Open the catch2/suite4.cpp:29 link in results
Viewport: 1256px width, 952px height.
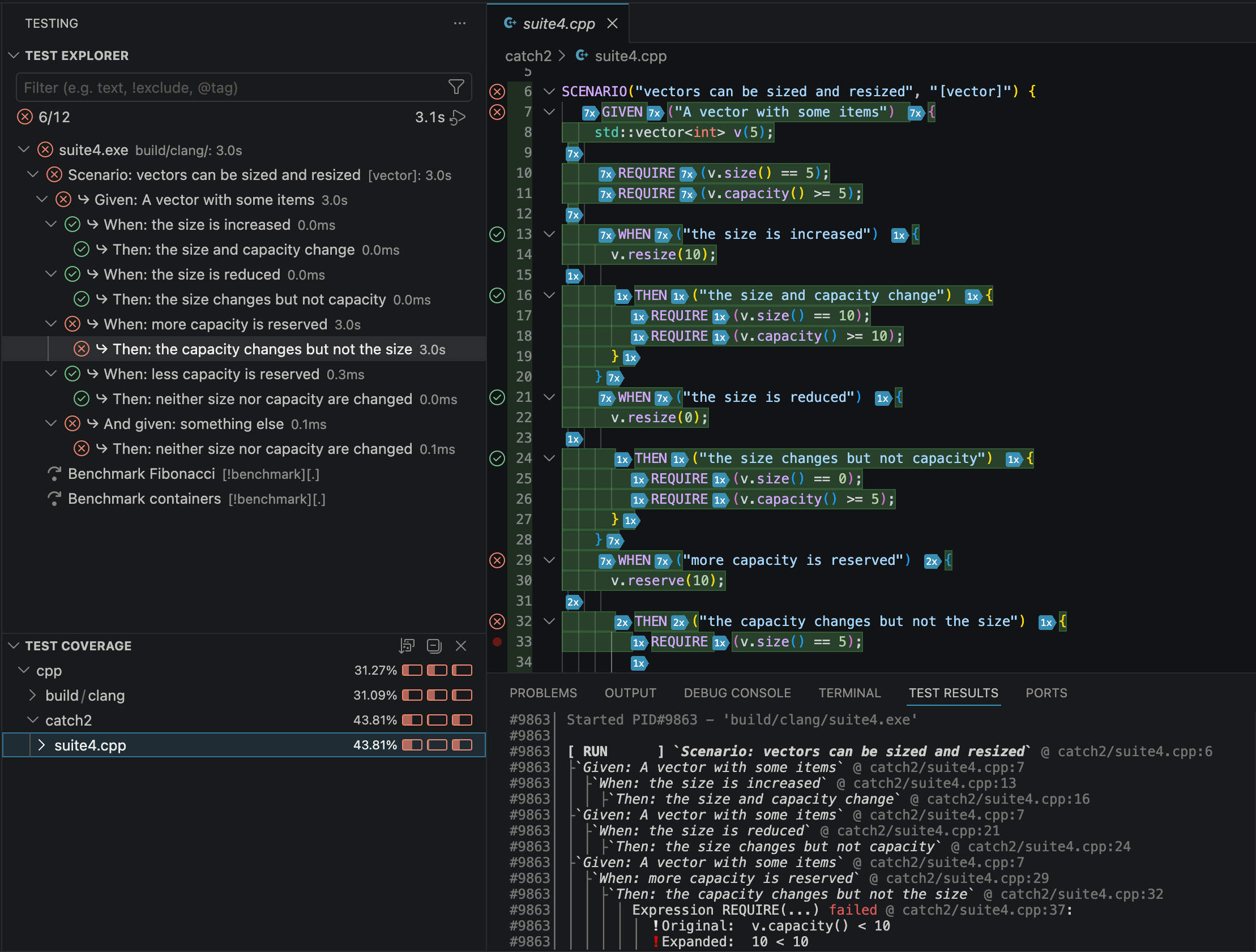[967, 878]
